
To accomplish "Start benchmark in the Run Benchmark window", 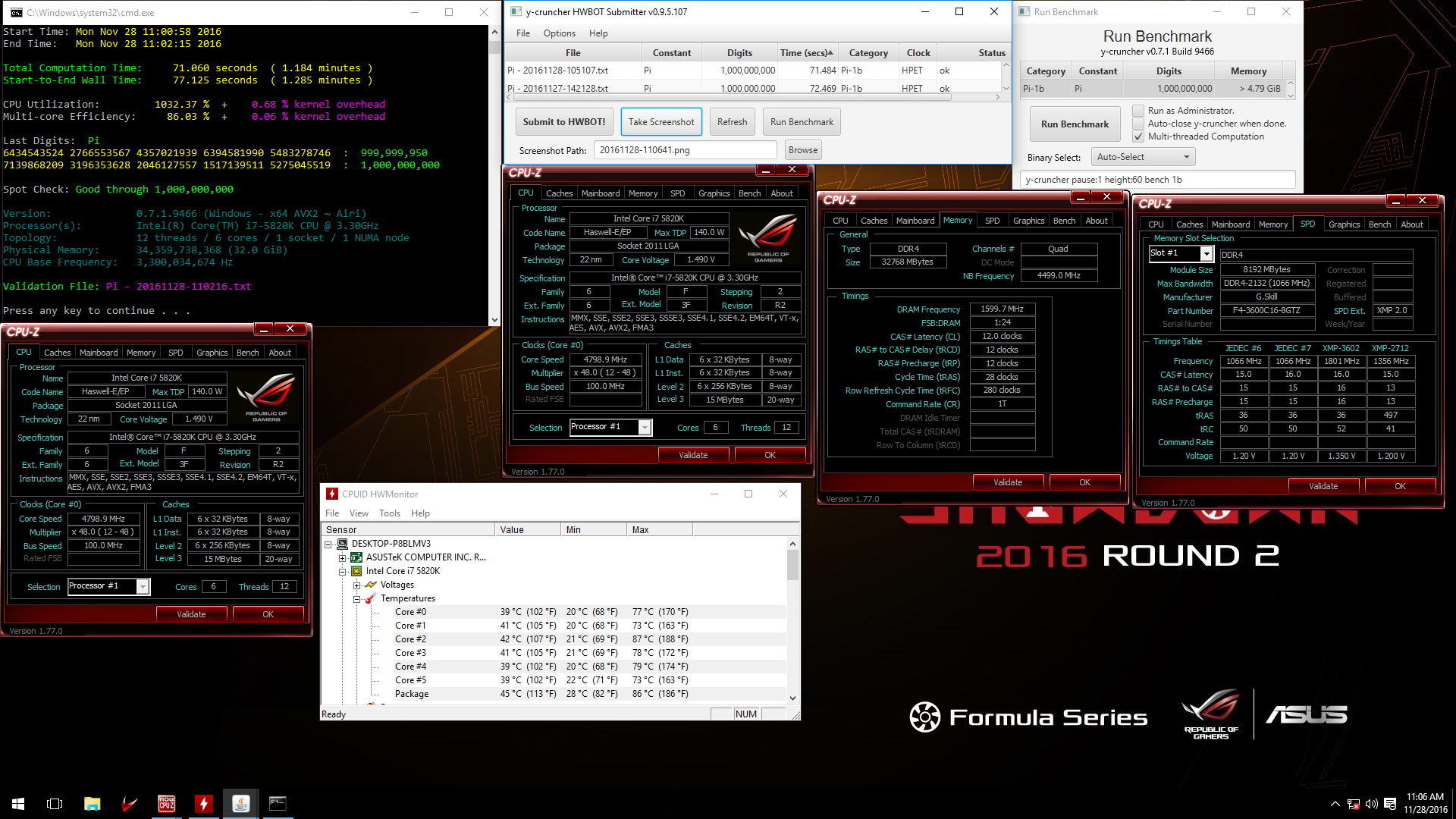I will pos(1075,124).
